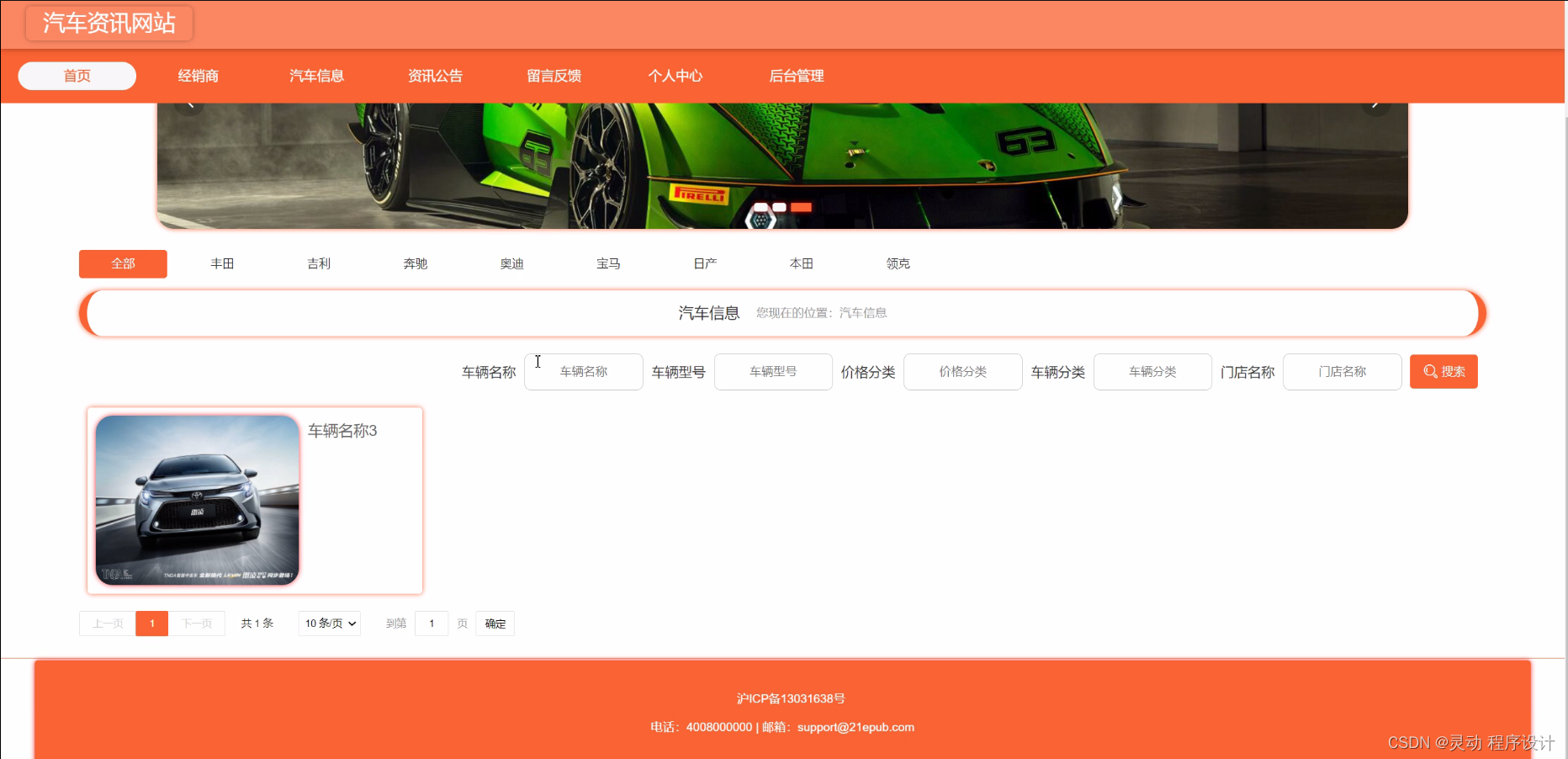This screenshot has width=1568, height=759.
Task: Filter cars by 本田
Action: tap(802, 263)
